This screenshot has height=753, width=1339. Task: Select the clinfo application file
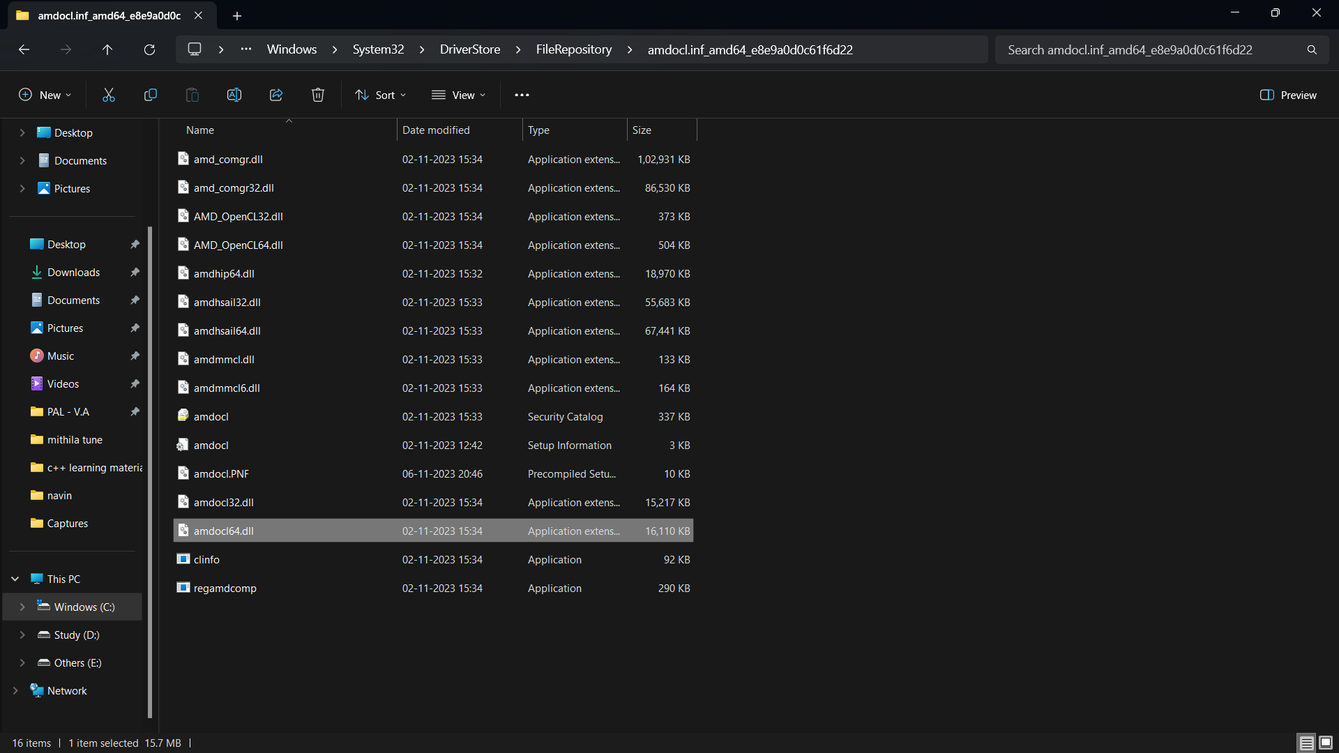pyautogui.click(x=433, y=560)
